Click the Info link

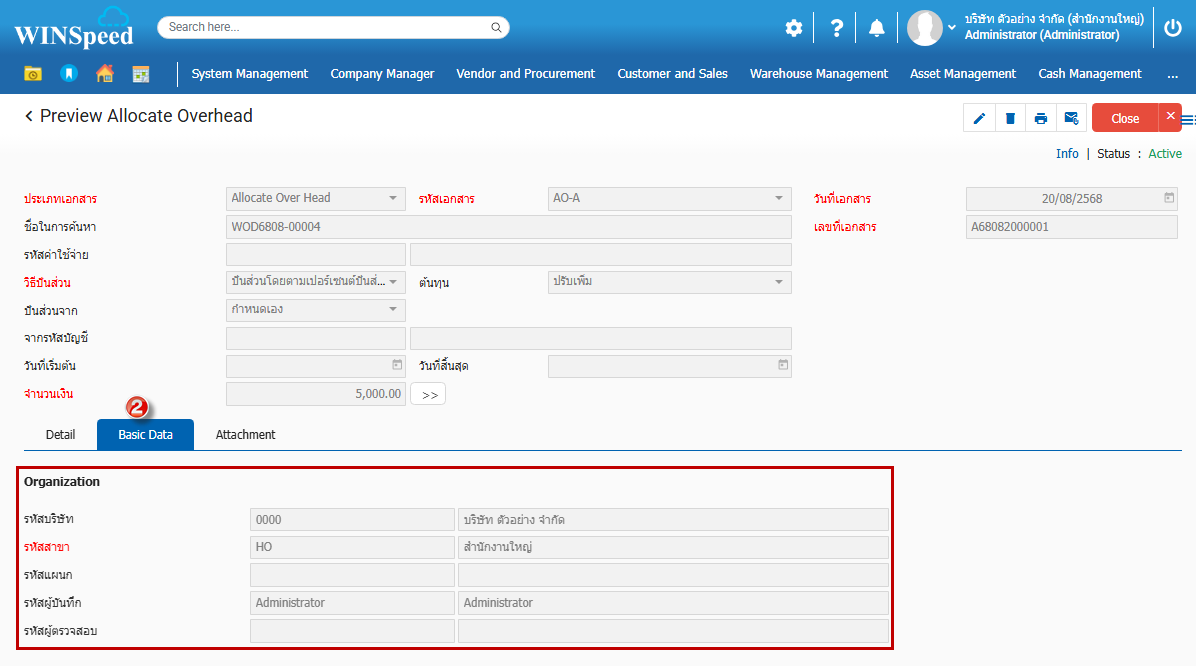pos(1067,154)
